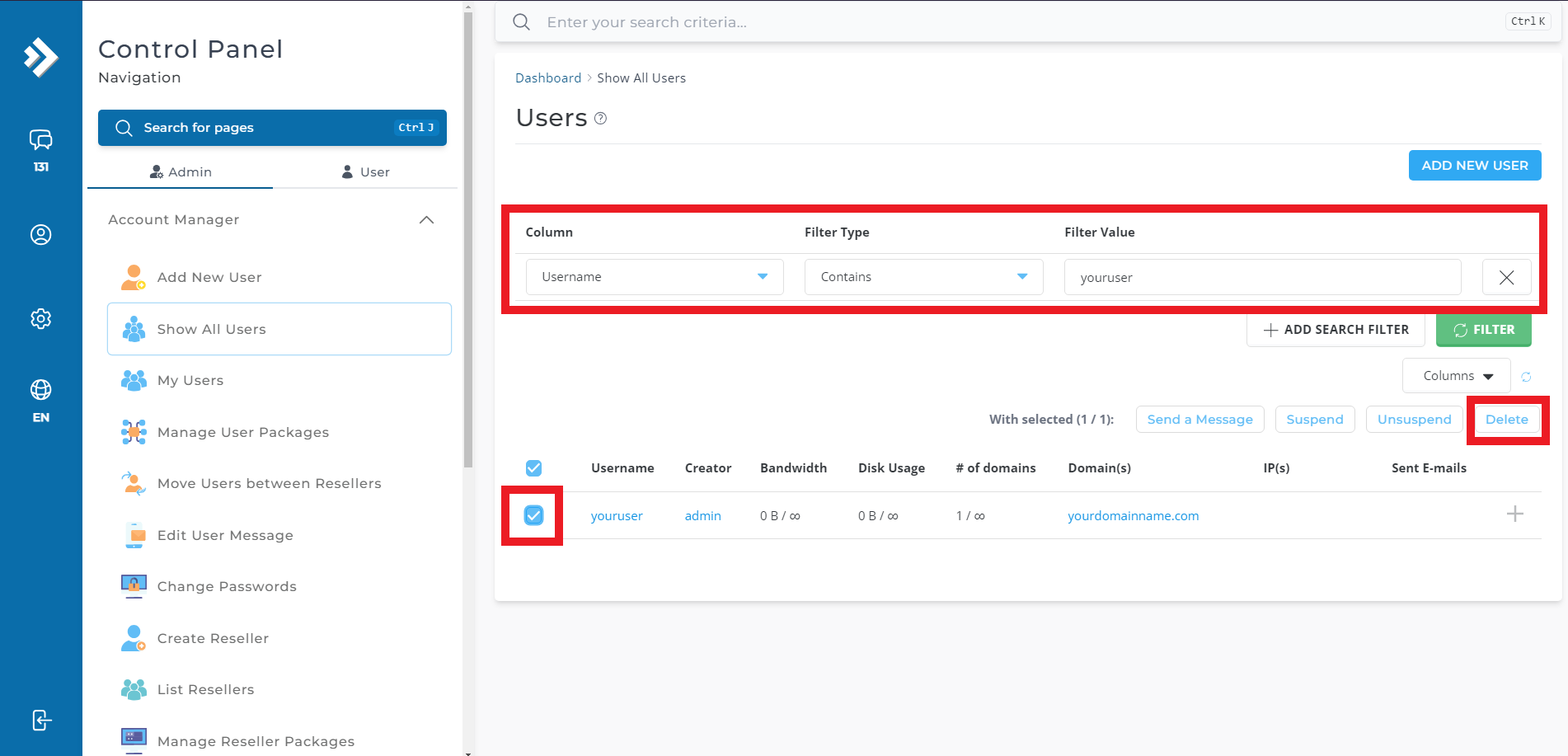The height and width of the screenshot is (756, 1568).
Task: Remove the filter with the X button
Action: 1506,277
